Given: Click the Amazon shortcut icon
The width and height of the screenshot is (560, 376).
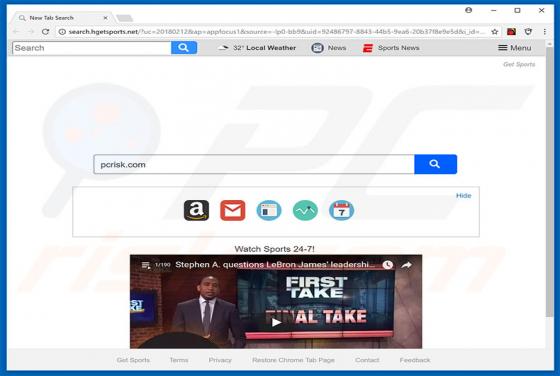Looking at the screenshot, I should 196,210.
